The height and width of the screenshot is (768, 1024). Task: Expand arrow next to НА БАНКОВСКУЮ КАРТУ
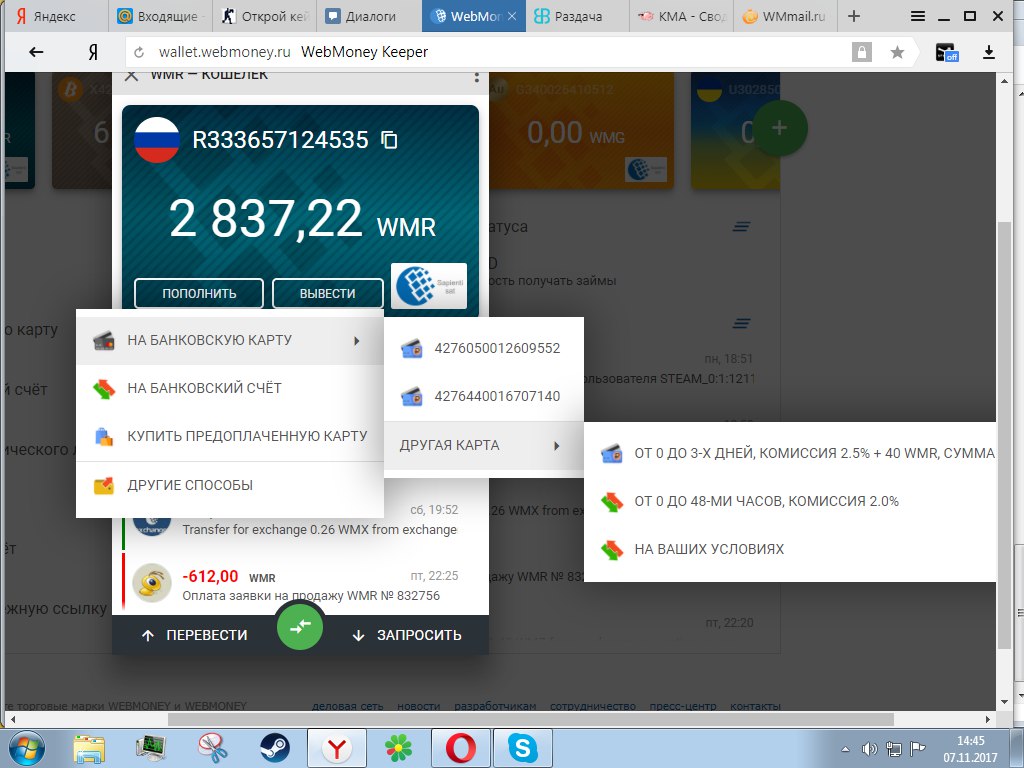(x=357, y=340)
